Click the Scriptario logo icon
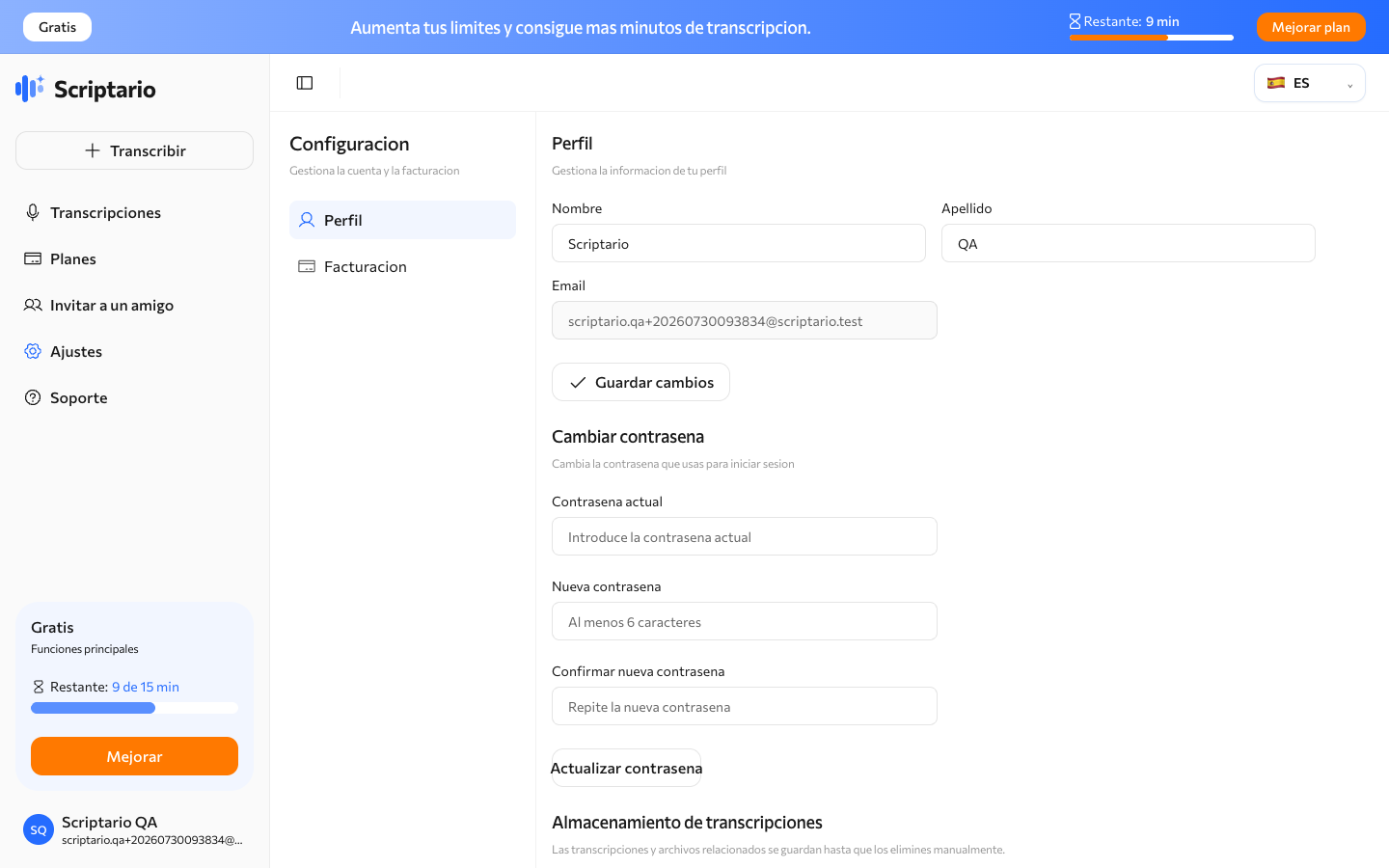This screenshot has height=868, width=1389. 30,89
